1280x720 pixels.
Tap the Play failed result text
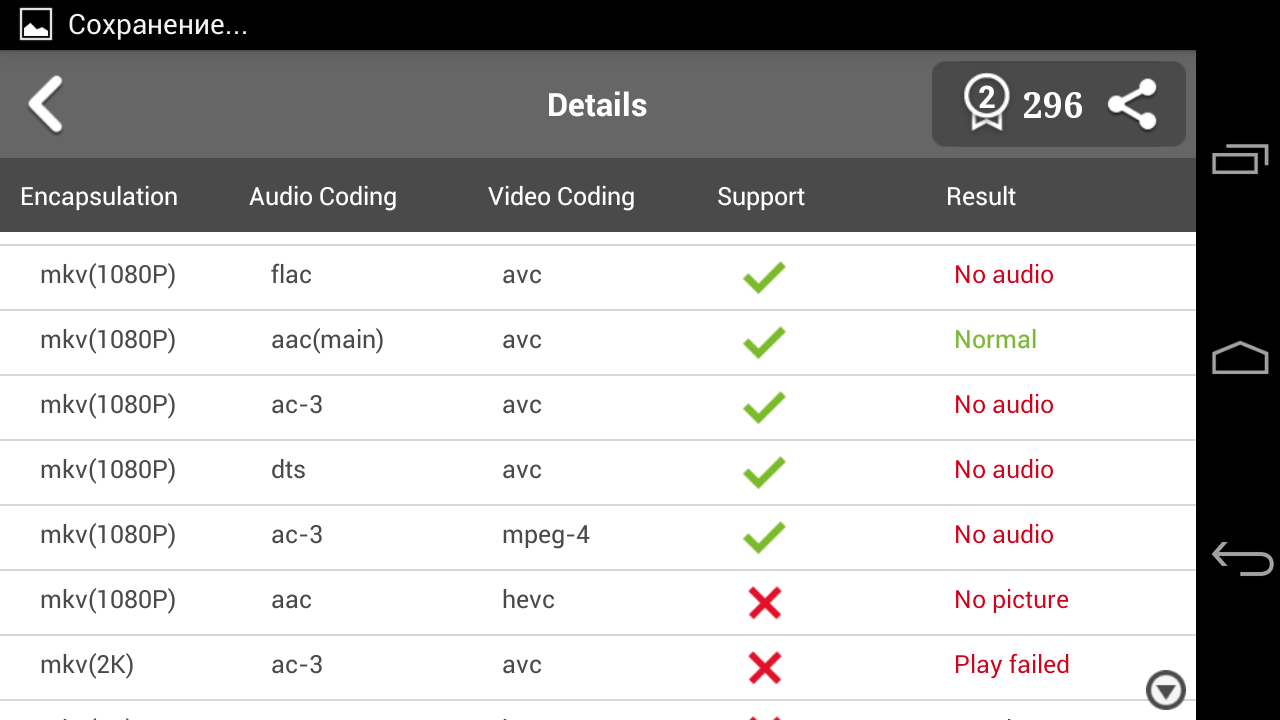pos(1011,665)
